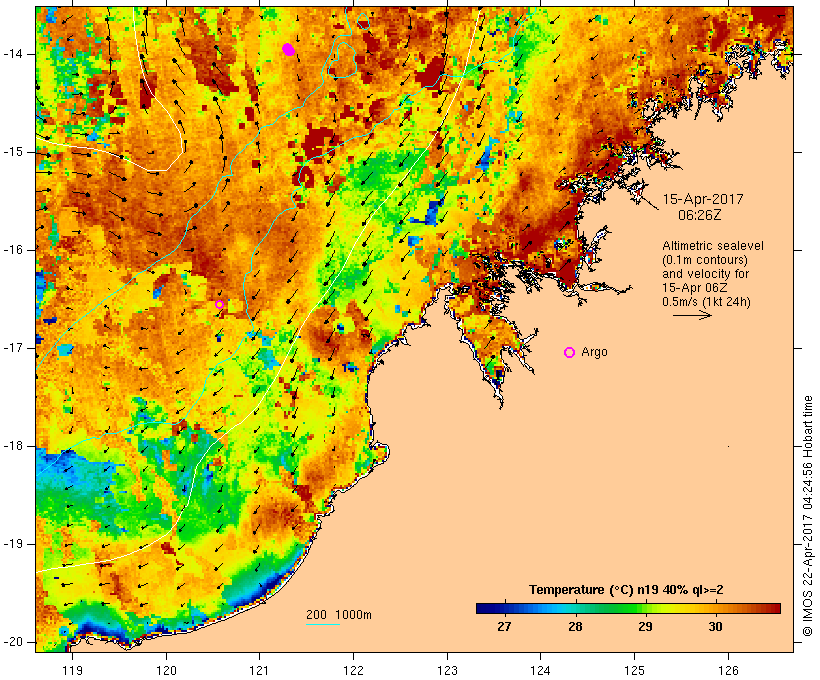The height and width of the screenshot is (680, 820).
Task: Click the '28' colorbar label
Action: pos(575,626)
